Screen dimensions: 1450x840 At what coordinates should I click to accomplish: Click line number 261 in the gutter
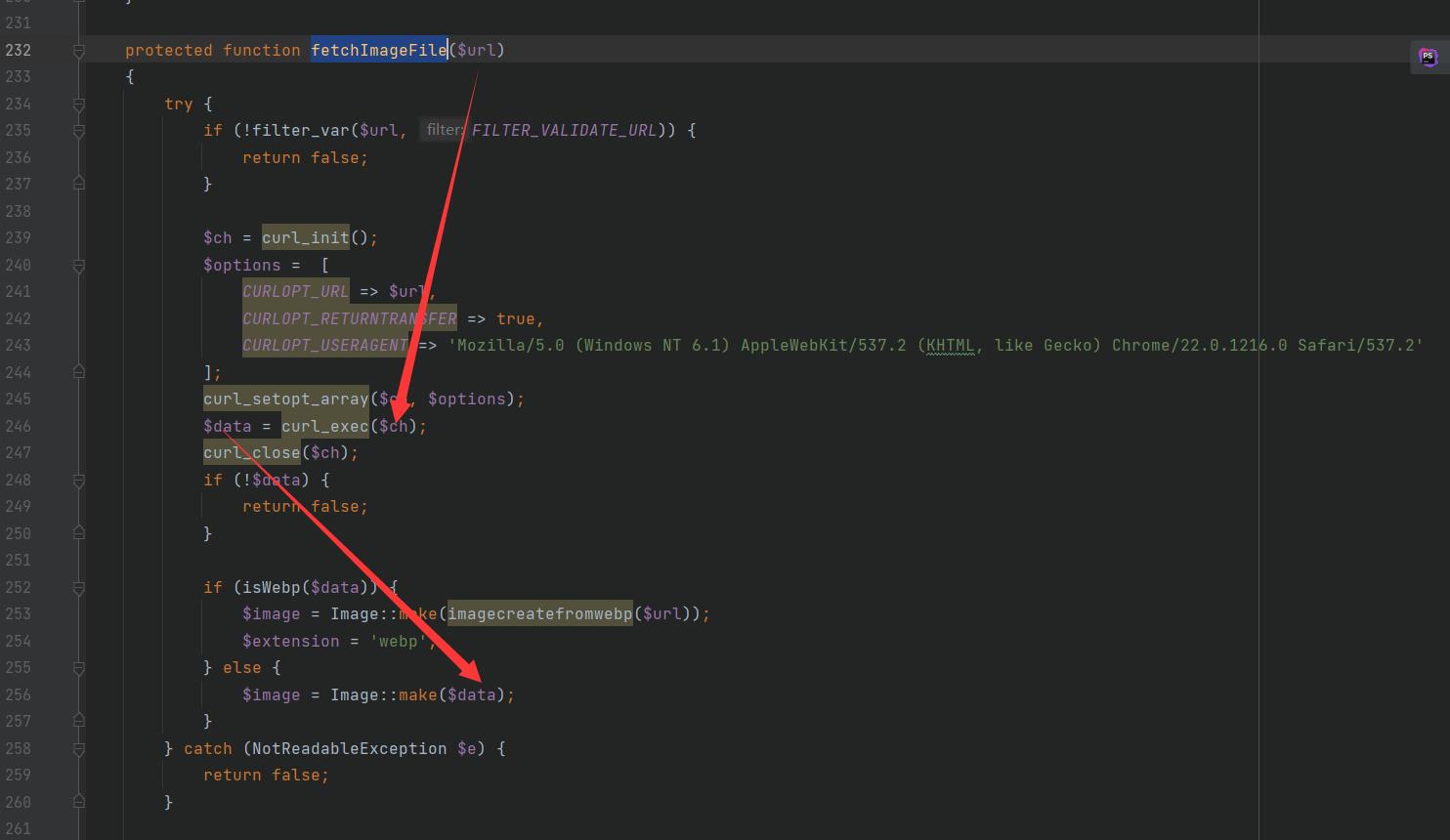coord(18,828)
